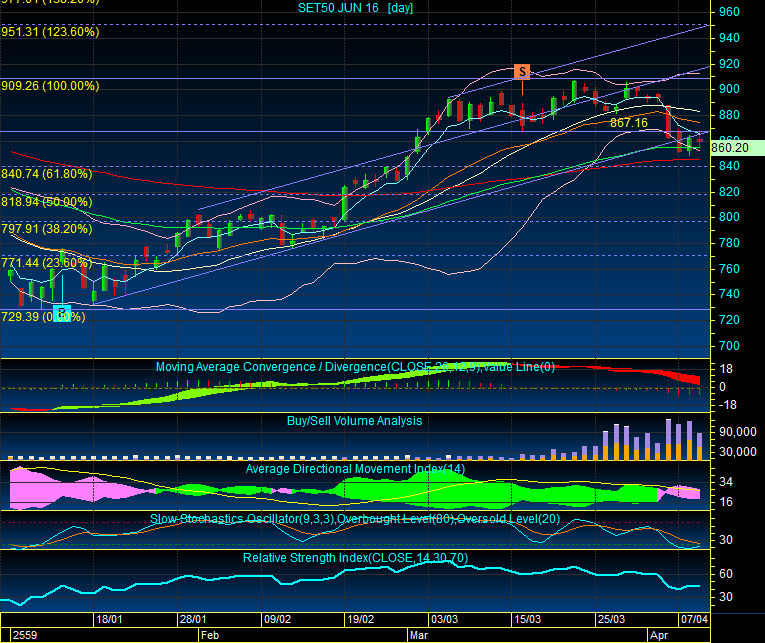Click the 25/03 date on time axis
This screenshot has width=765, height=643.
pyautogui.click(x=611, y=619)
